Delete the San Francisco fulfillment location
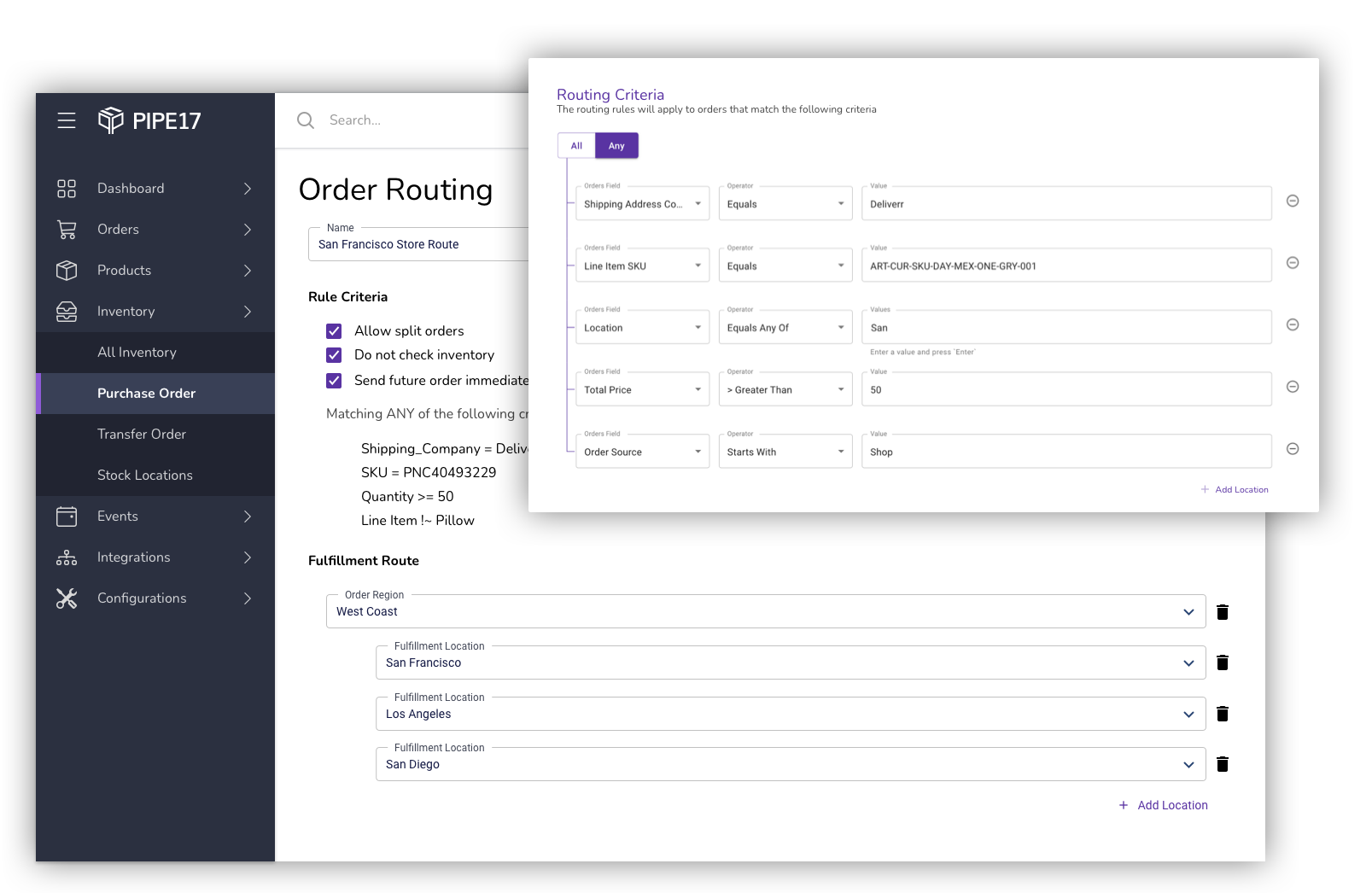The width and height of the screenshot is (1372, 893). pyautogui.click(x=1223, y=662)
